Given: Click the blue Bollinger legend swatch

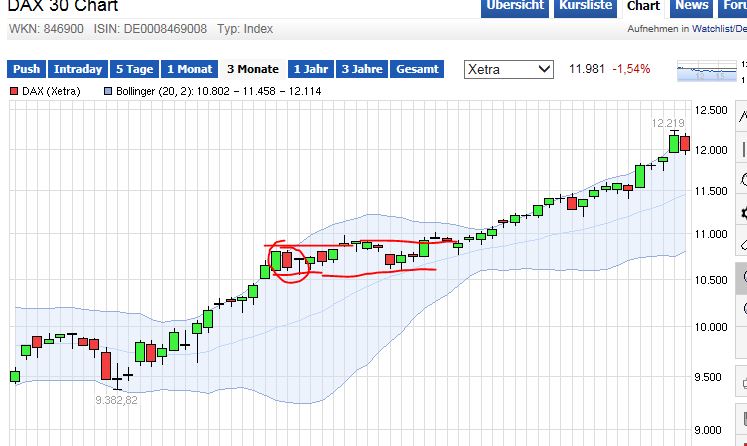Looking at the screenshot, I should point(108,91).
